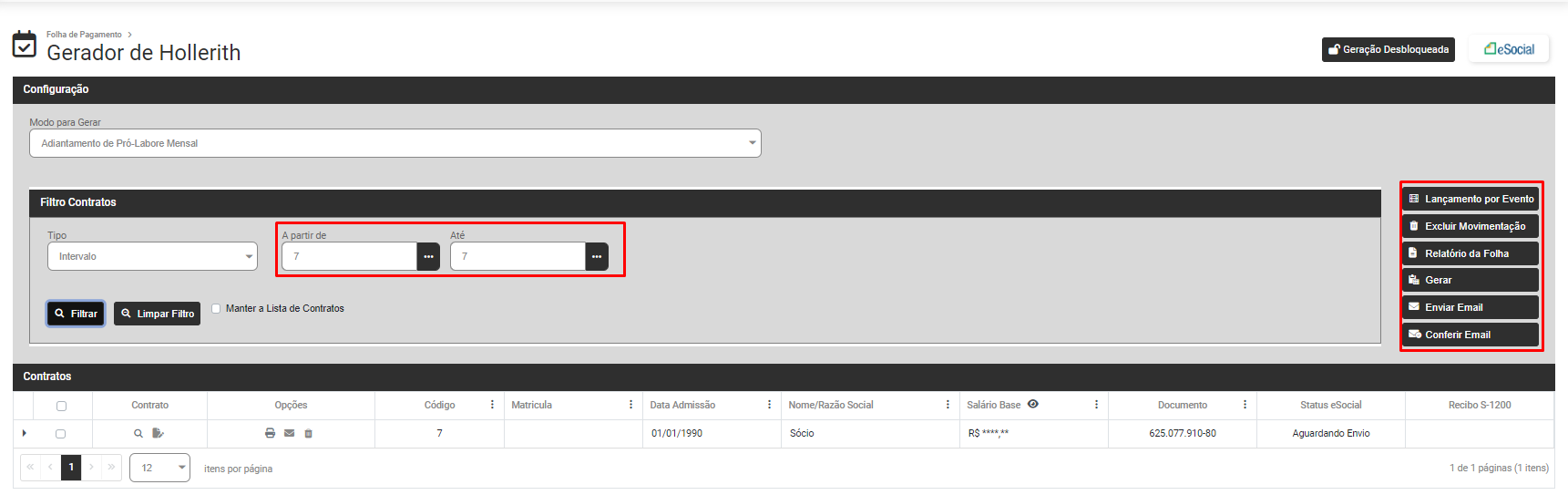The height and width of the screenshot is (495, 1568).
Task: Check the select-all checkbox in the table header
Action: tap(61, 406)
